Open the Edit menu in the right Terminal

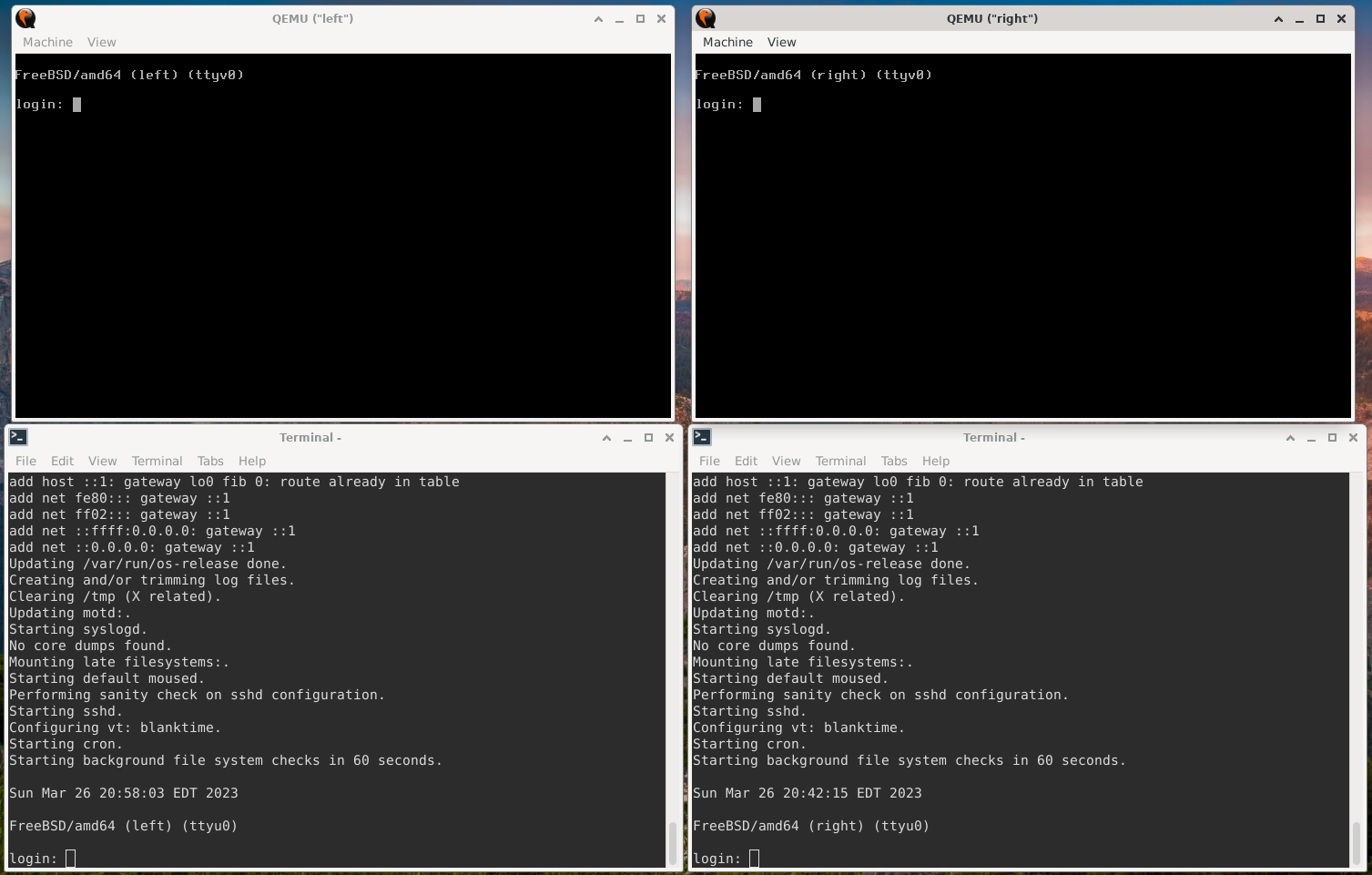746,461
